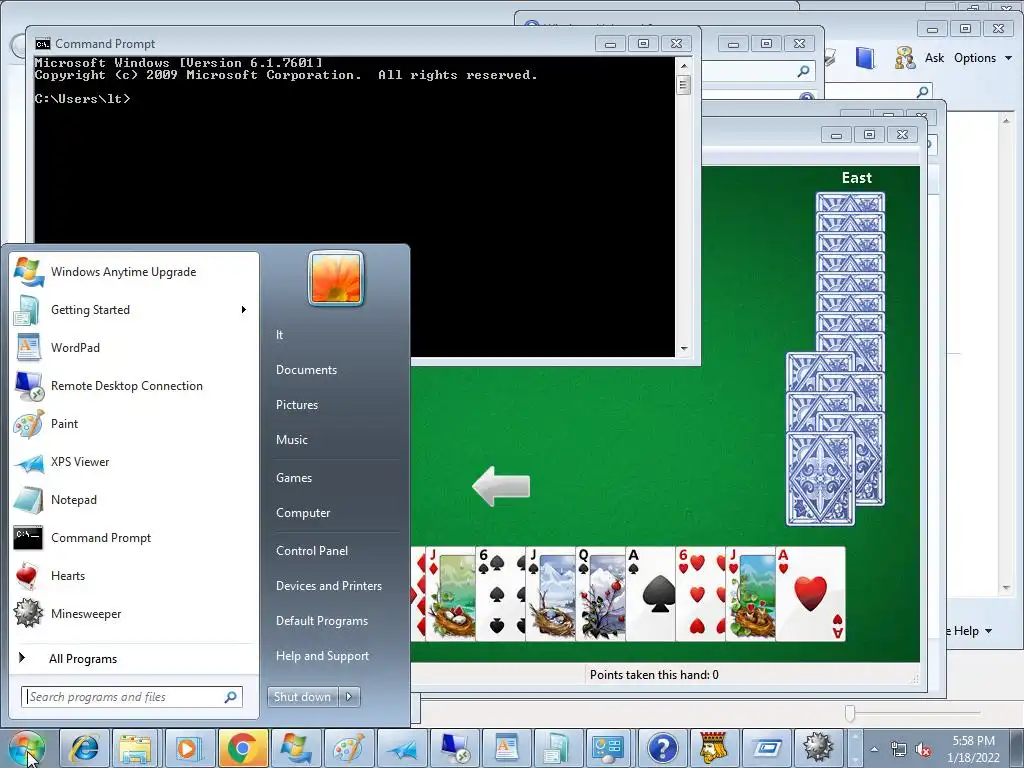
Task: Launch Google Chrome from the taskbar
Action: click(x=242, y=748)
